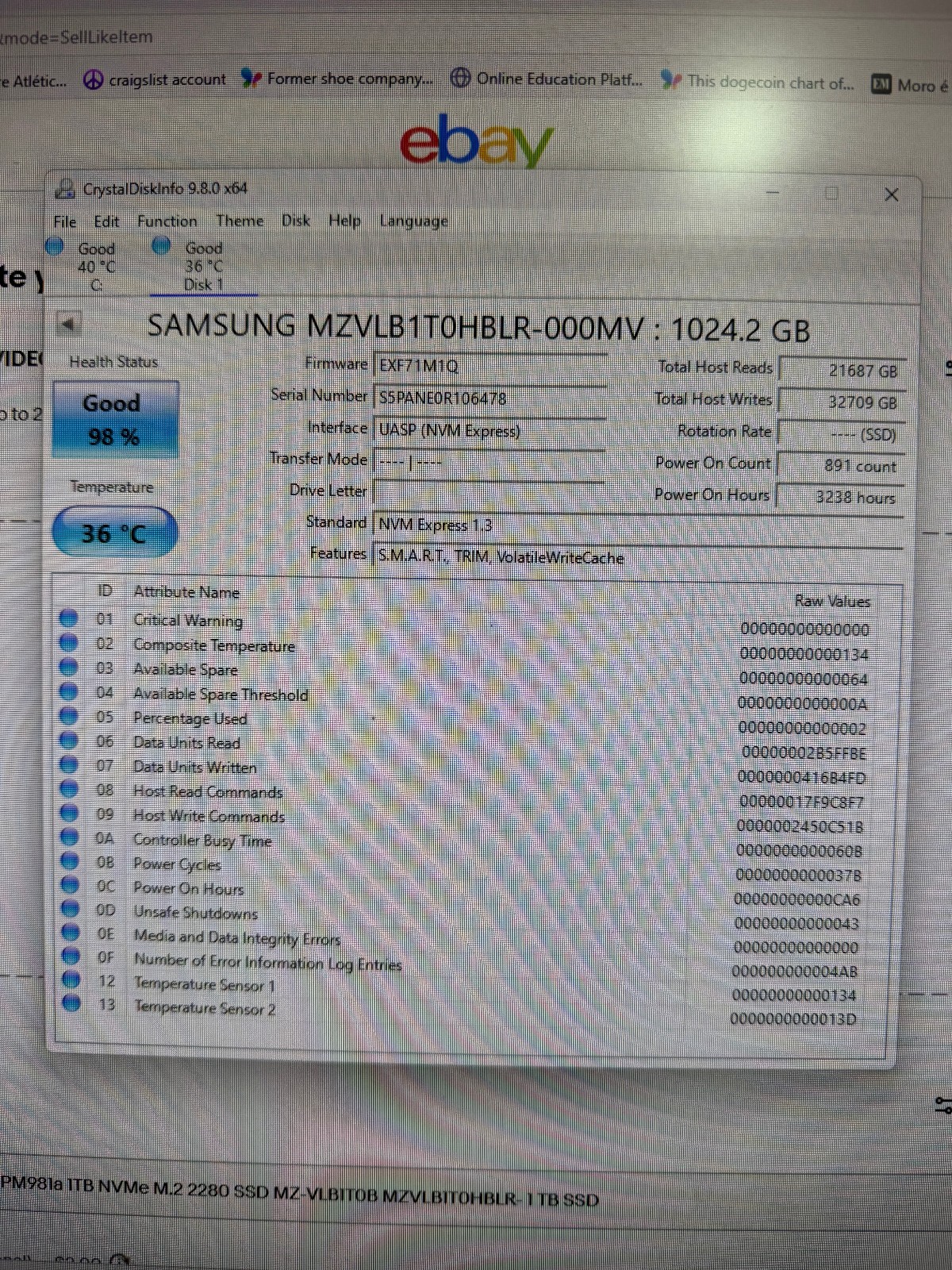Click the globe icon of Online Education bookmark
952x1270 pixels.
[460, 78]
